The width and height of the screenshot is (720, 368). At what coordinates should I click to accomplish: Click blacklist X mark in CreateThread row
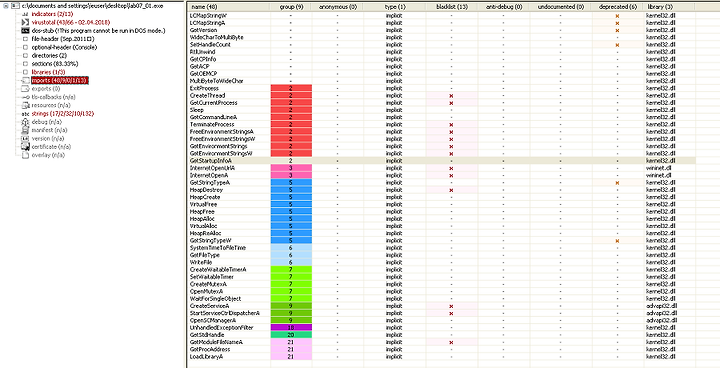[x=451, y=96]
